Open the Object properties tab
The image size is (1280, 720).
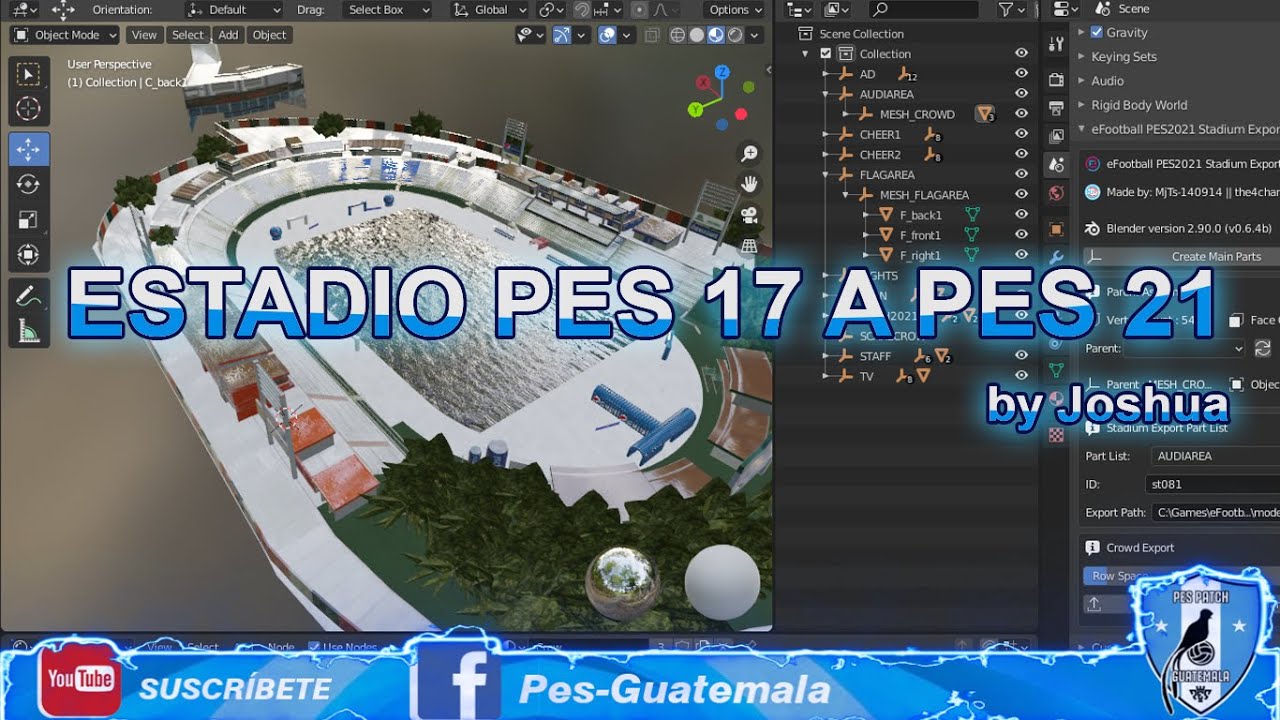pyautogui.click(x=1056, y=229)
